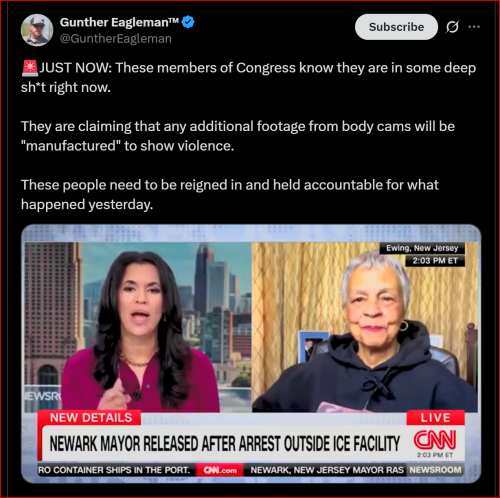Click the NEW DETAILS red label
Image resolution: width=500 pixels, height=498 pixels.
[91, 418]
